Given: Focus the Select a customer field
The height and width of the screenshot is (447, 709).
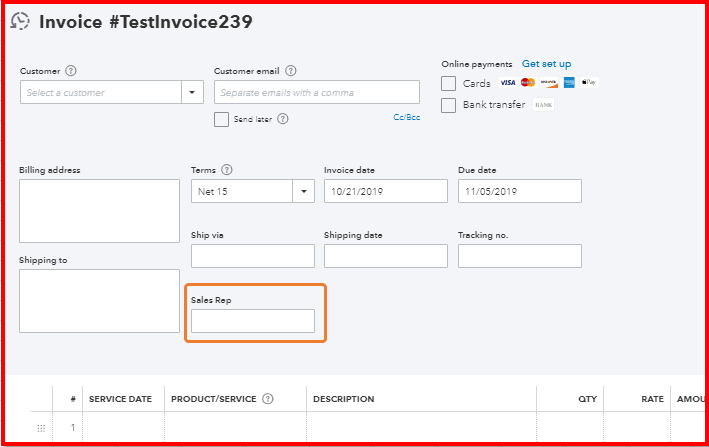Looking at the screenshot, I should pos(101,92).
